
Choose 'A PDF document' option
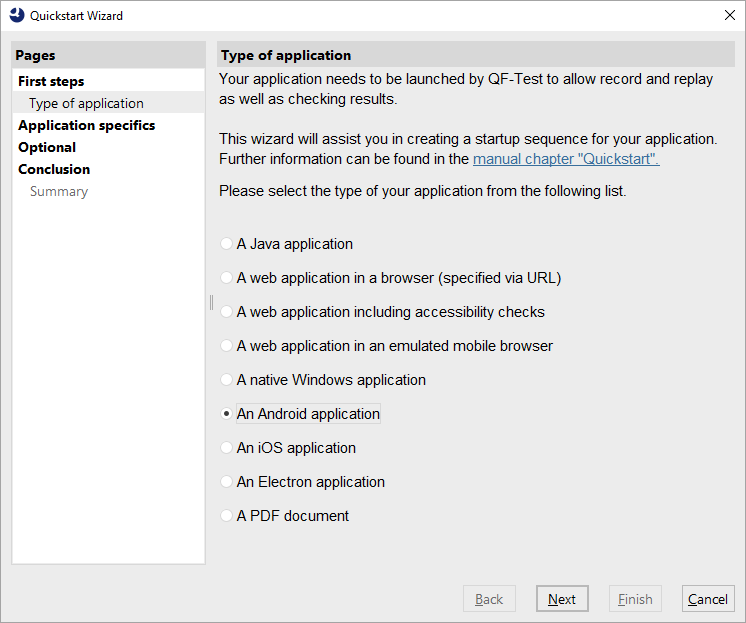[227, 516]
